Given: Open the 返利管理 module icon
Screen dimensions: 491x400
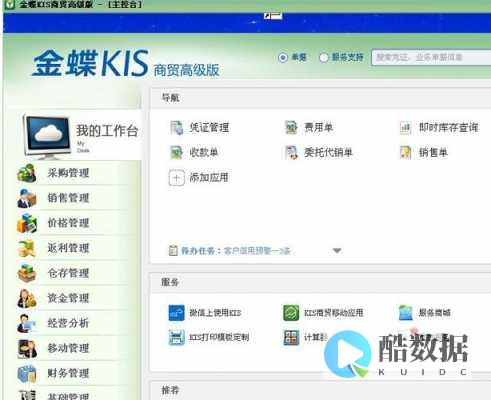Looking at the screenshot, I should tap(27, 248).
